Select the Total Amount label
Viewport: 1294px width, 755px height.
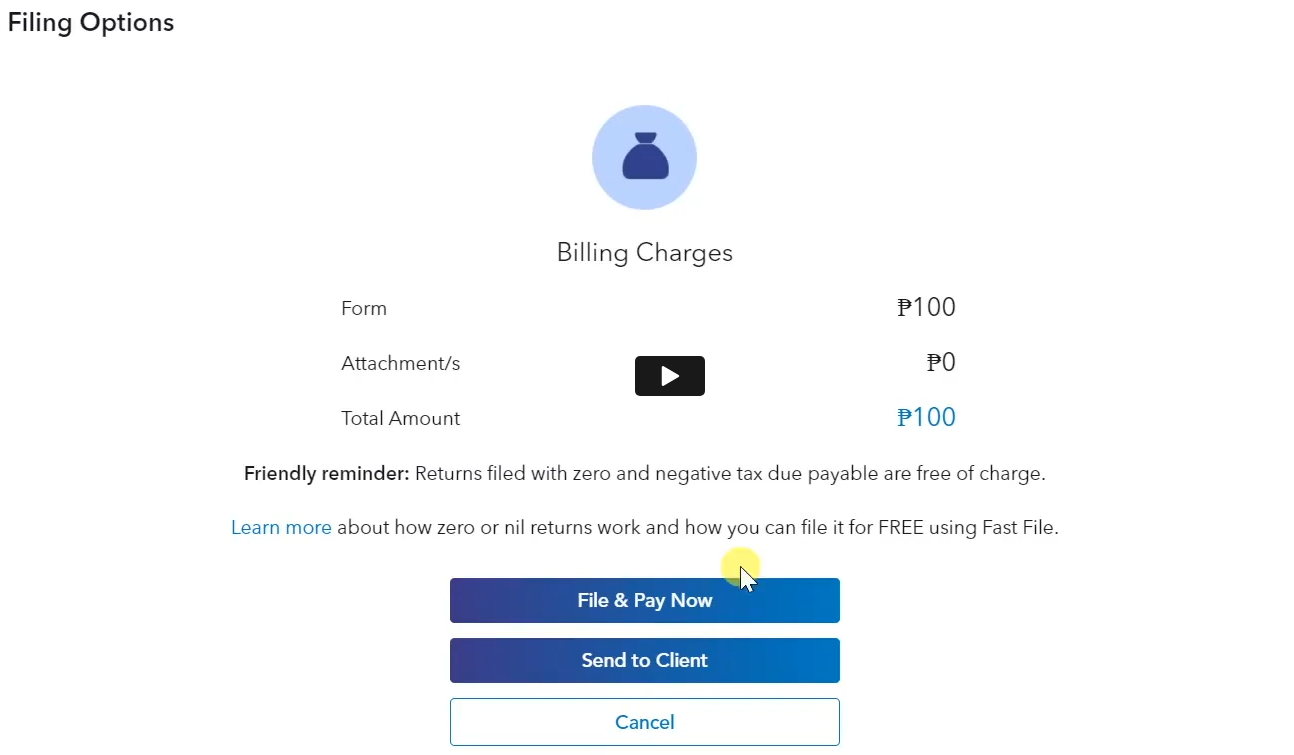(400, 418)
